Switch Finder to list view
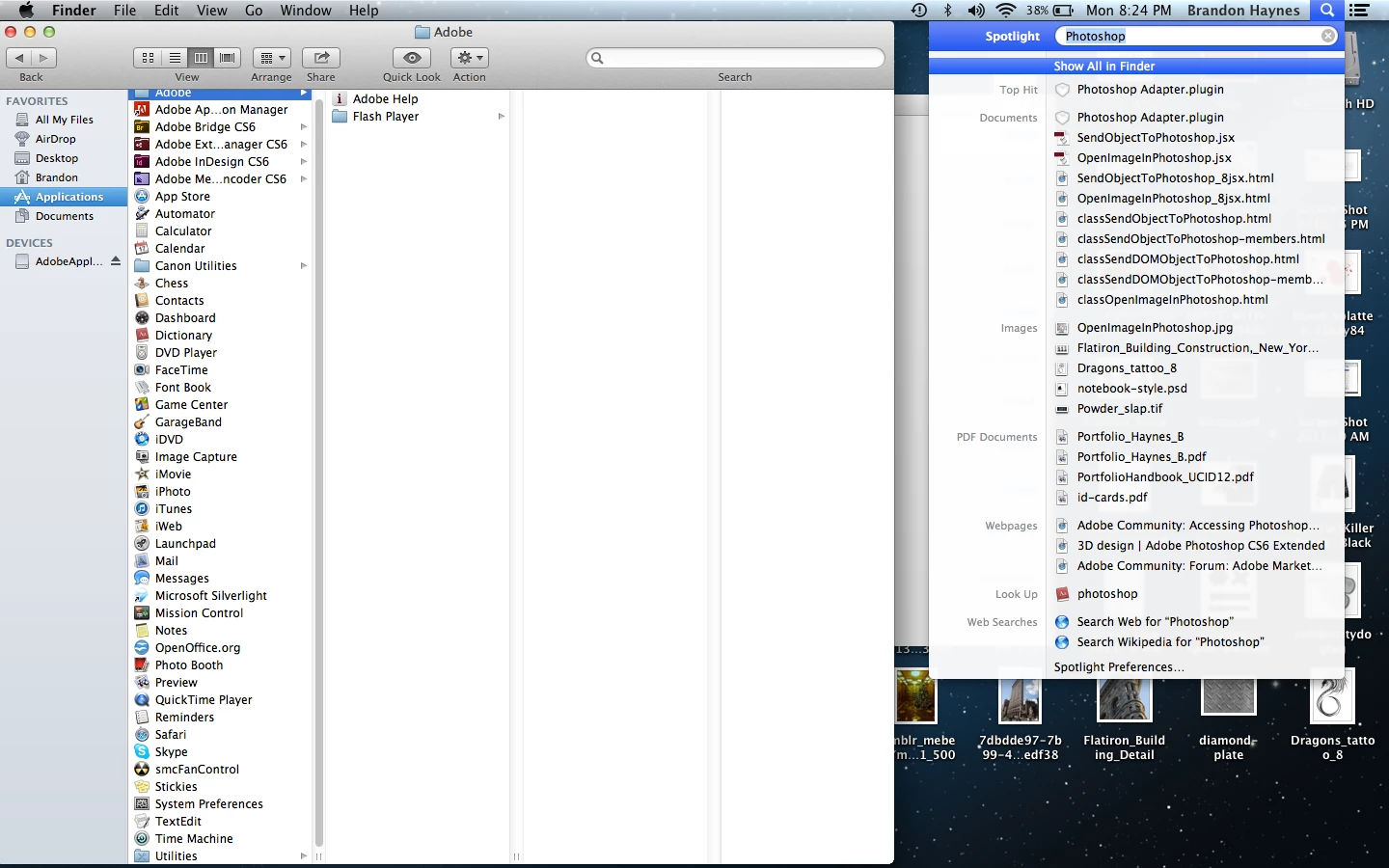 175,58
